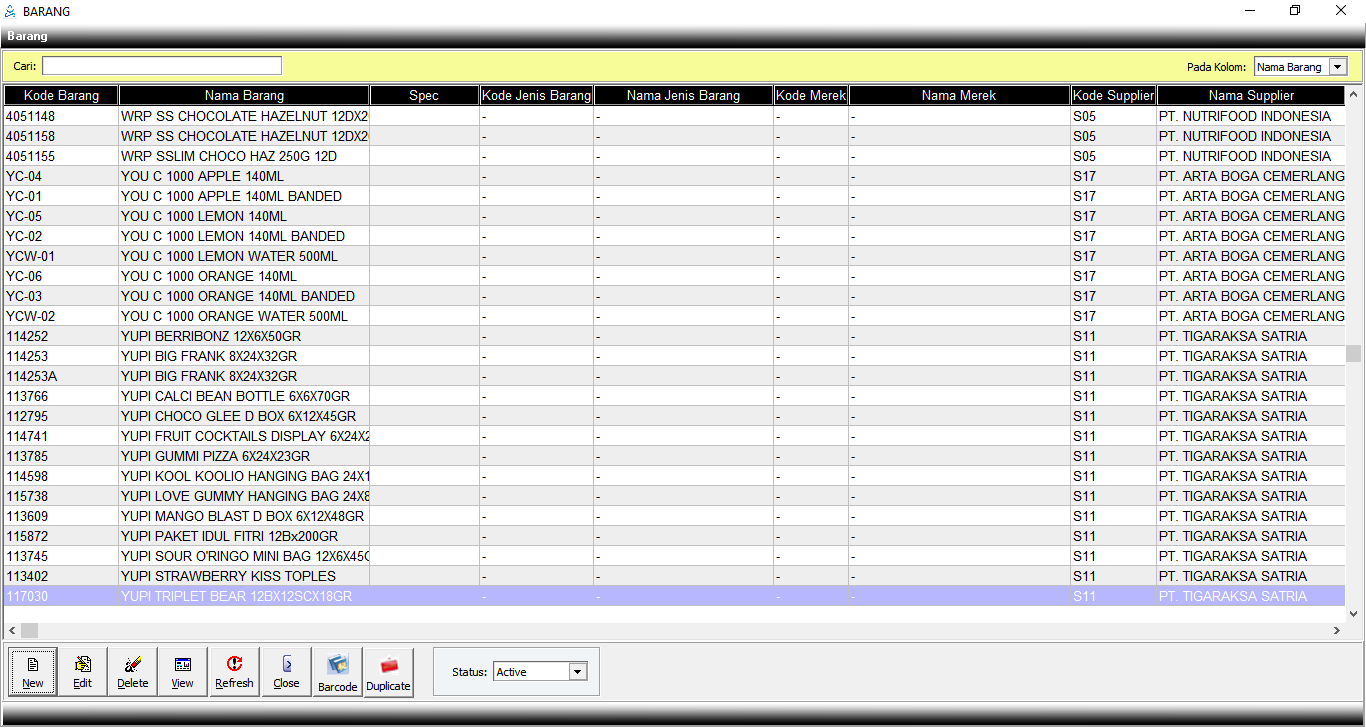Viewport: 1366px width, 728px height.
Task: Open the Barcode tool
Action: coord(338,672)
